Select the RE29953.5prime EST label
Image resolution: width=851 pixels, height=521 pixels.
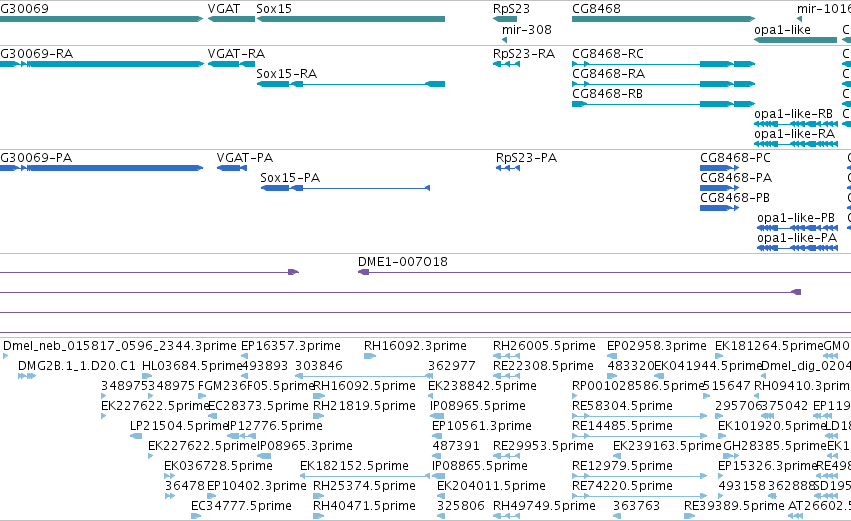[543, 446]
